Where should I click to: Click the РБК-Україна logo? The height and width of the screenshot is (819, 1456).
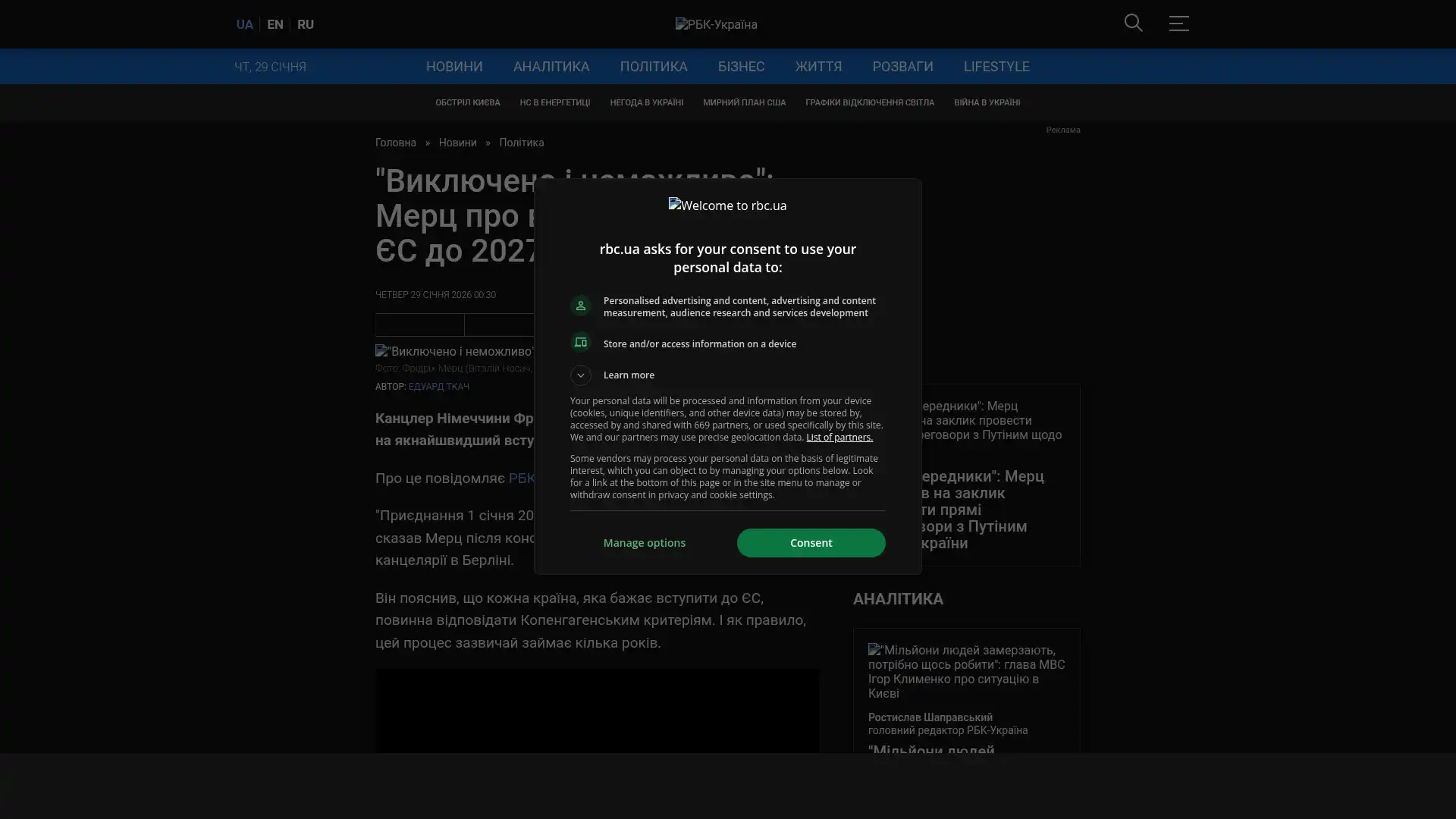pos(716,24)
